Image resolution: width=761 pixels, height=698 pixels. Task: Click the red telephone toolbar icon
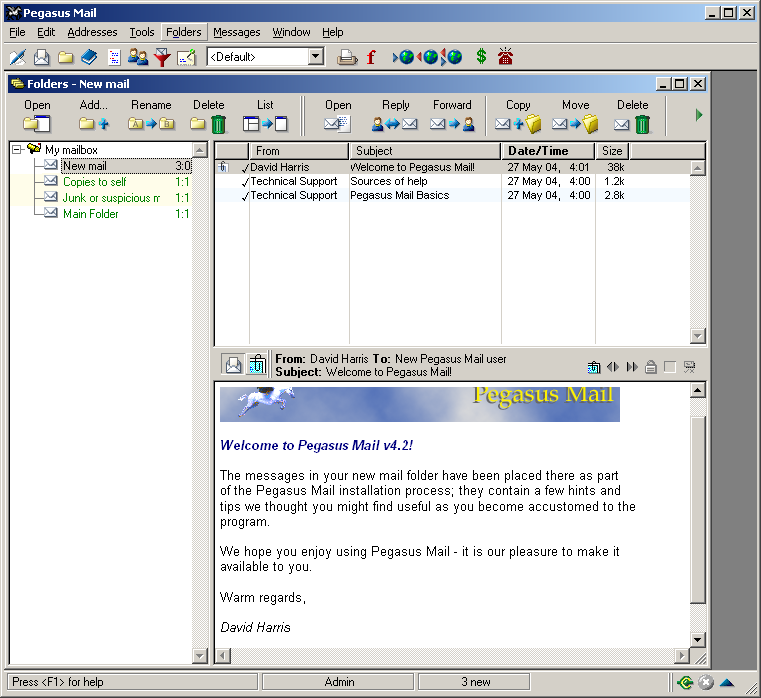point(505,56)
